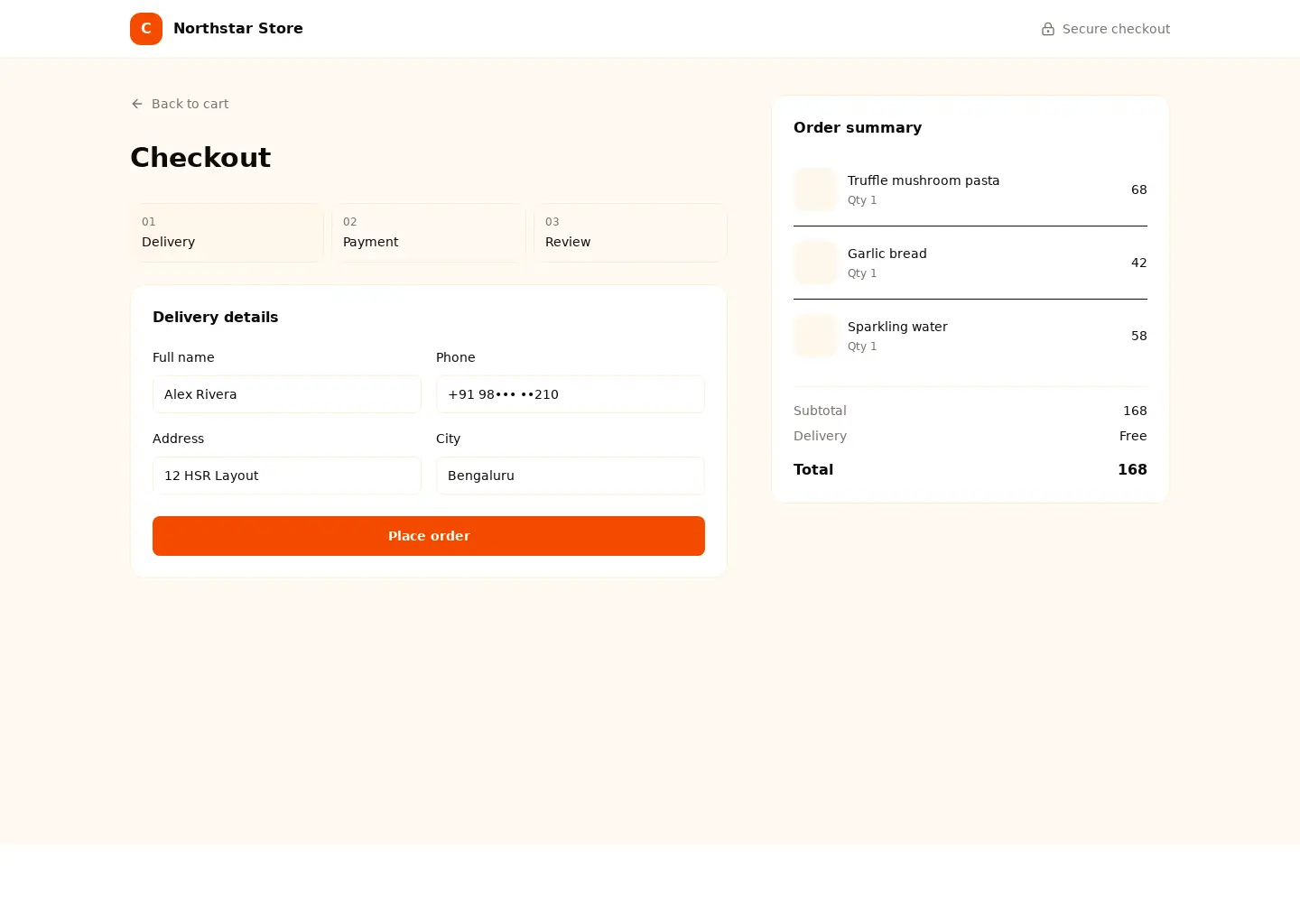
Task: Click the Subtotal label
Action: (x=820, y=411)
